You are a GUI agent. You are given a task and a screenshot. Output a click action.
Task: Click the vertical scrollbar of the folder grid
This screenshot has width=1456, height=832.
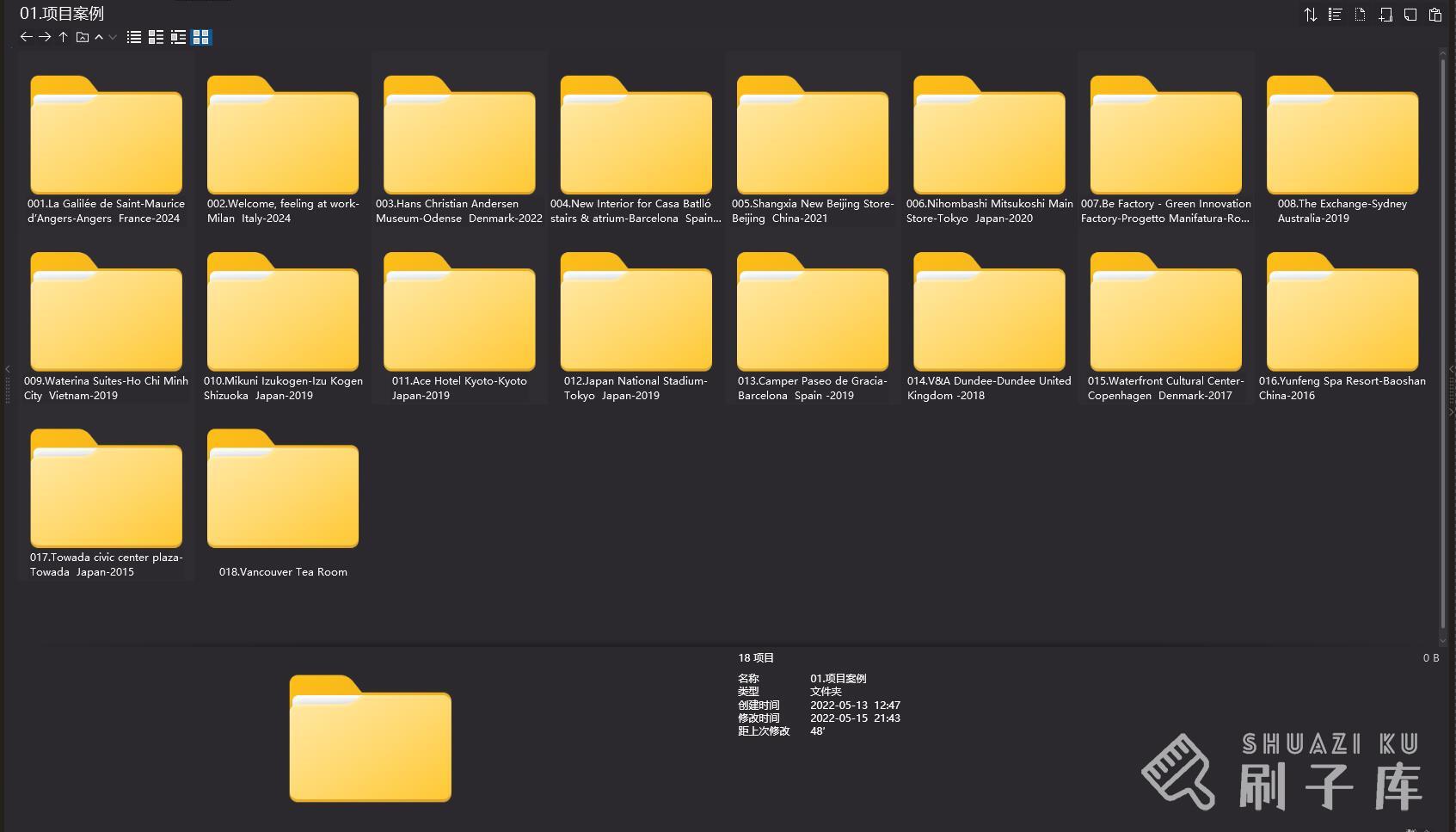click(x=1442, y=344)
